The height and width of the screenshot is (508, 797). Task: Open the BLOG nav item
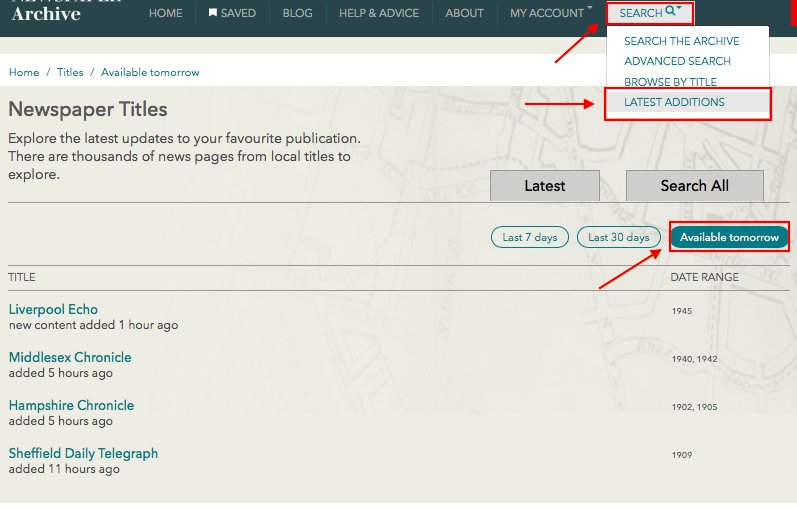[297, 13]
